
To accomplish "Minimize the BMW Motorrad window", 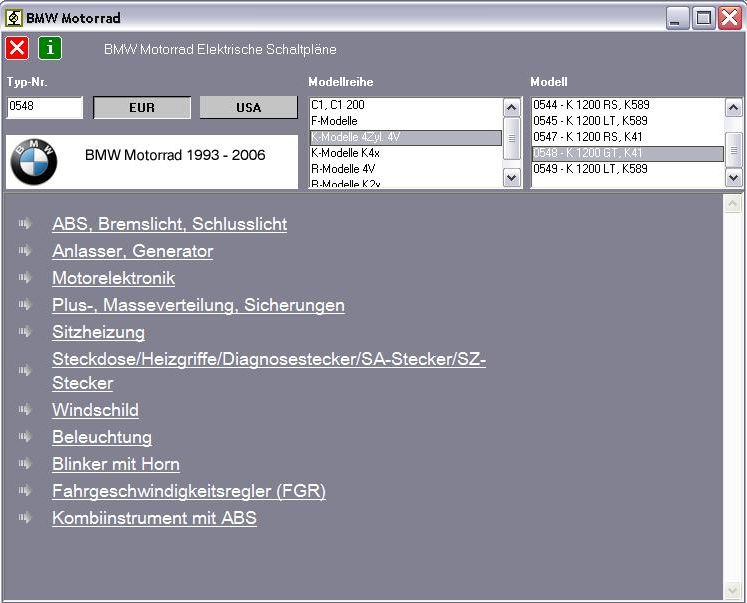I will (677, 18).
